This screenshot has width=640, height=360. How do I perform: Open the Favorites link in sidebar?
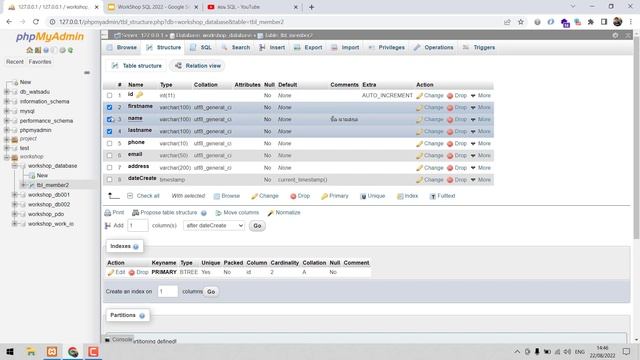pos(40,62)
